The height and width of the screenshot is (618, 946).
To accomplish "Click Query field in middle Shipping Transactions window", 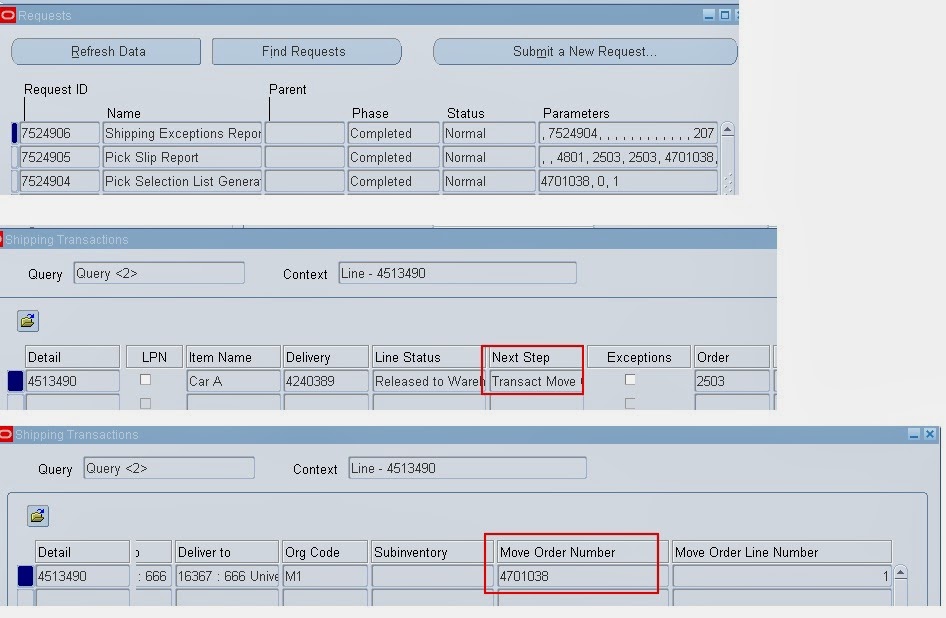I will coord(159,273).
